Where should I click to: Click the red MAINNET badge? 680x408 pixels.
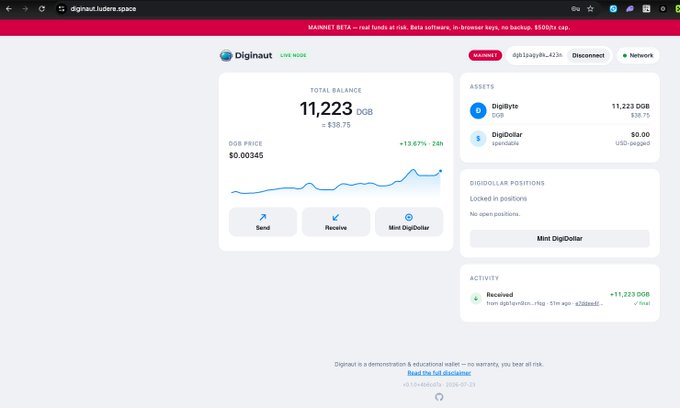click(x=485, y=55)
